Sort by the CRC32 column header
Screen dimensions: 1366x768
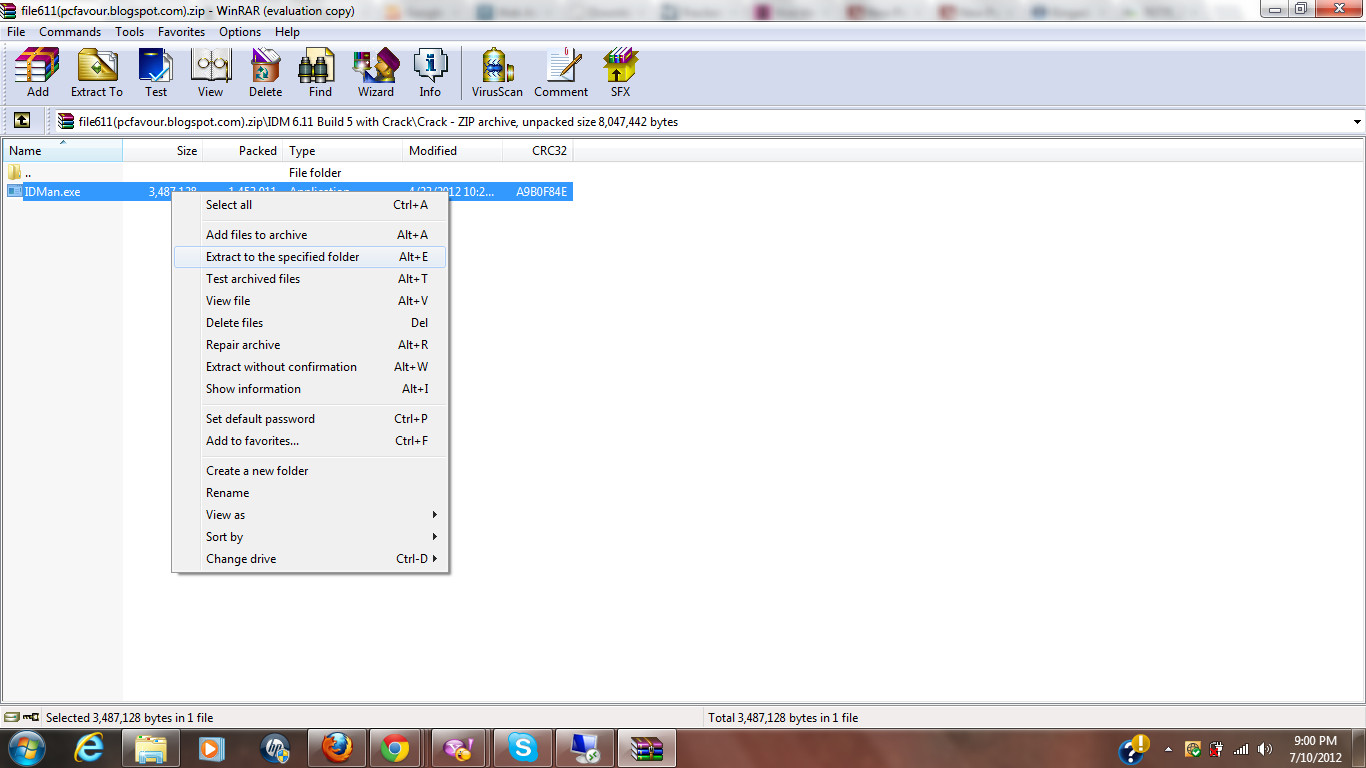[538, 151]
